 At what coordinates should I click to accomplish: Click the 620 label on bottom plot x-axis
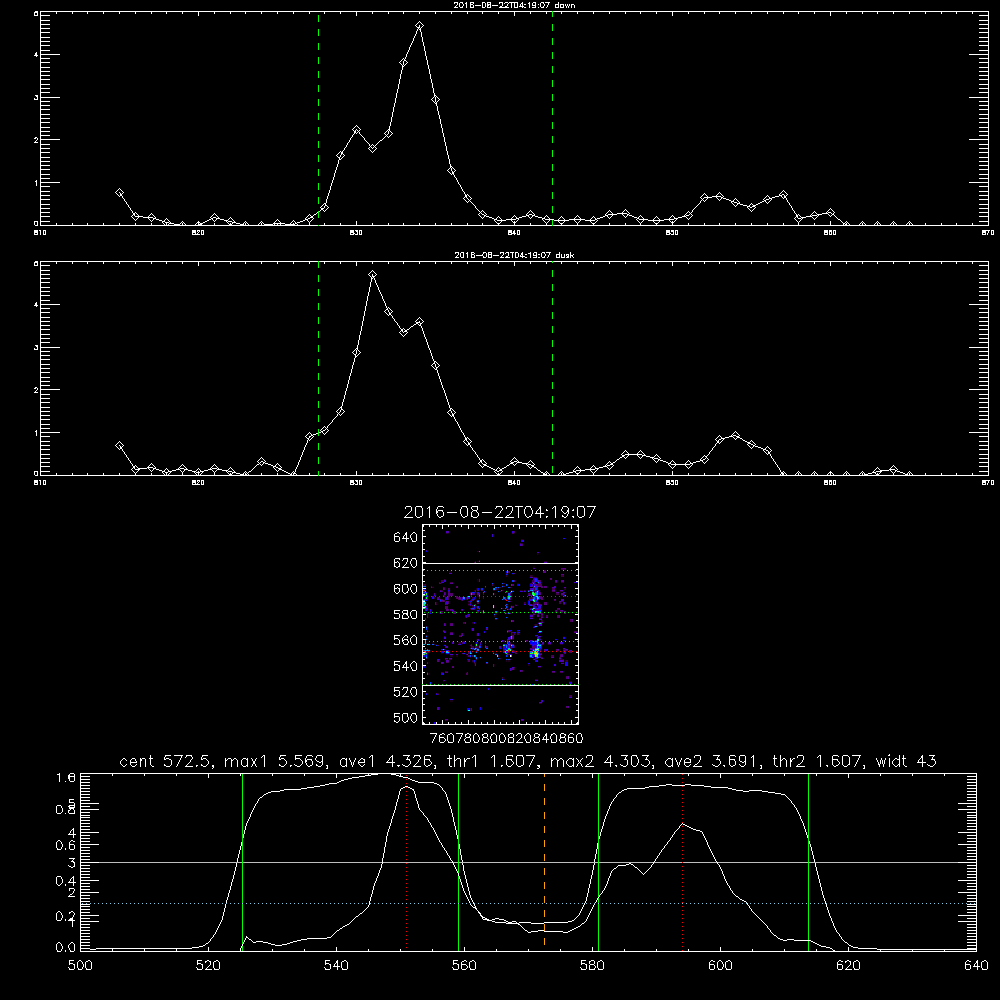click(848, 965)
